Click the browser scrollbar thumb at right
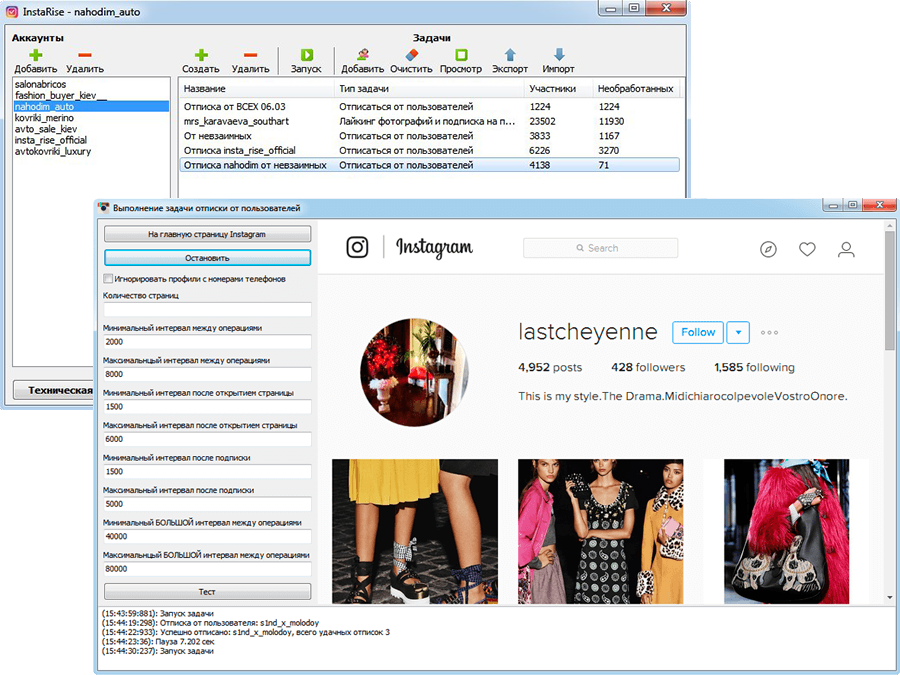 890,290
